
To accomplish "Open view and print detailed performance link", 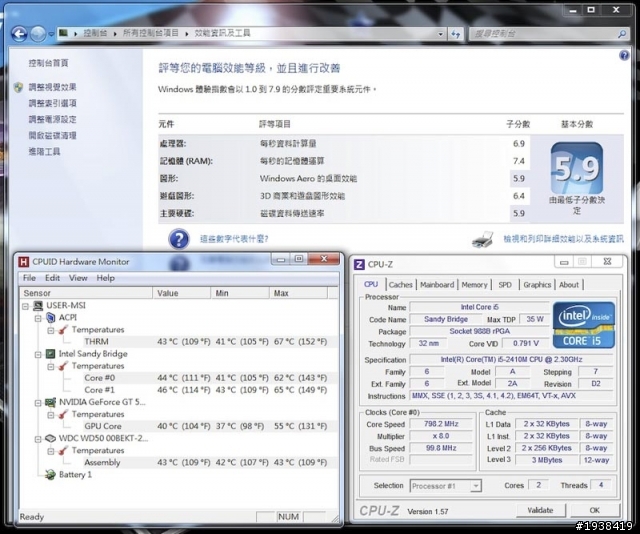I will coord(563,239).
